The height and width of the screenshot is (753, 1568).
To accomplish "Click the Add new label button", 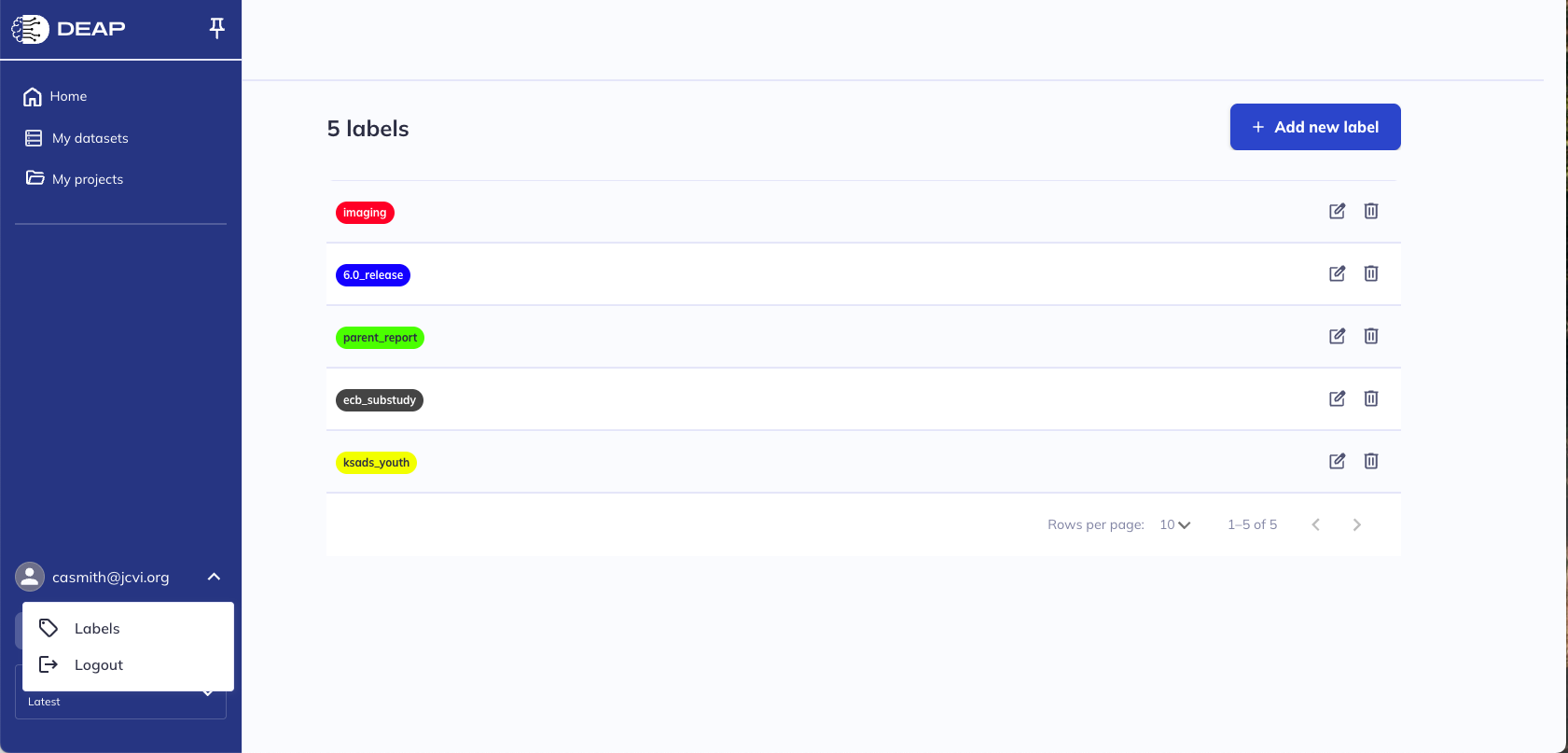I will pos(1314,127).
